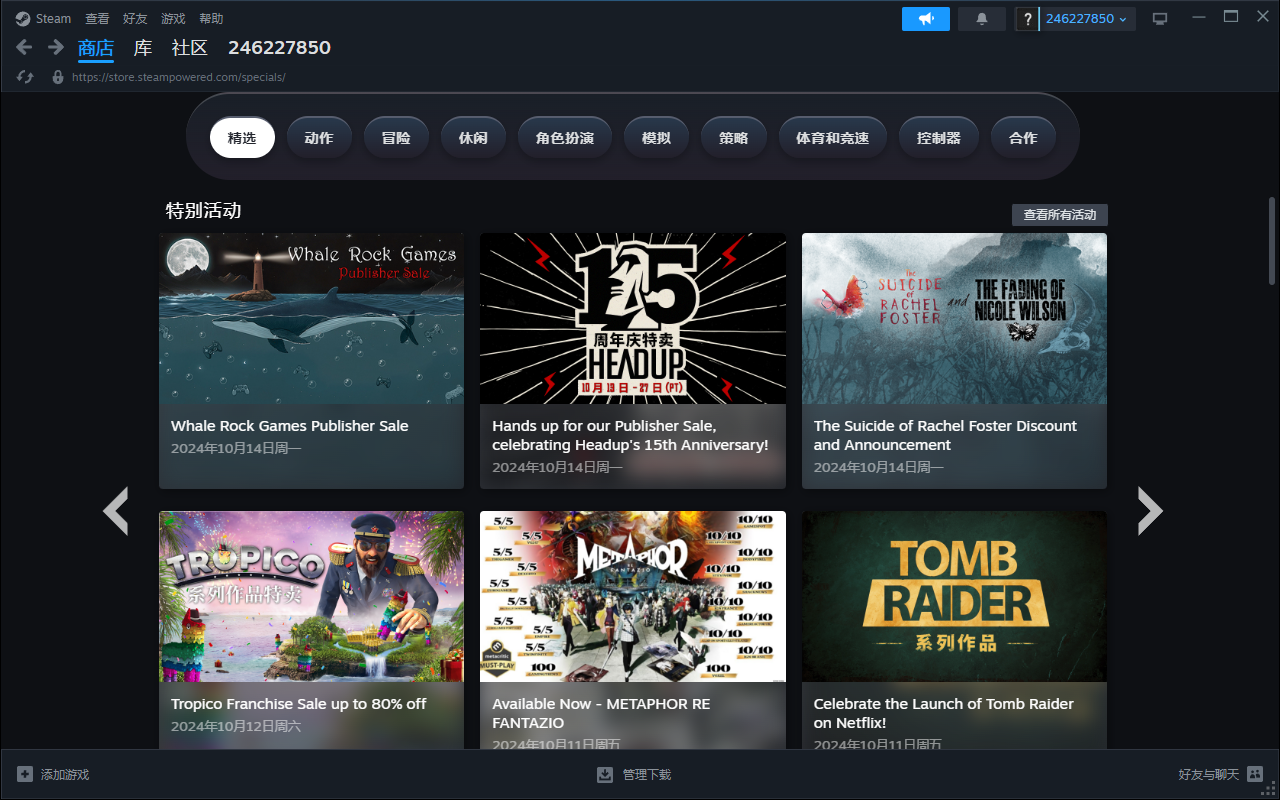Open the Tropico Franchise Sale thumbnail
1280x800 pixels.
311,596
